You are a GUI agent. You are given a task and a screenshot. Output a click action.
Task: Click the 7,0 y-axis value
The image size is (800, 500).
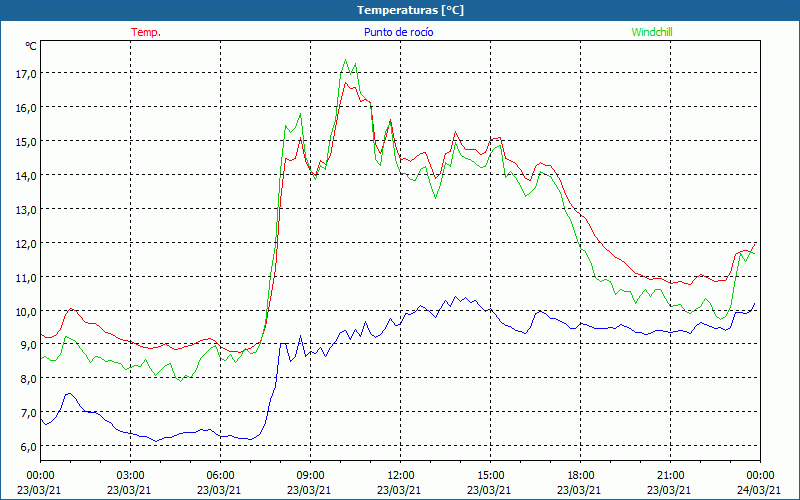pyautogui.click(x=28, y=412)
